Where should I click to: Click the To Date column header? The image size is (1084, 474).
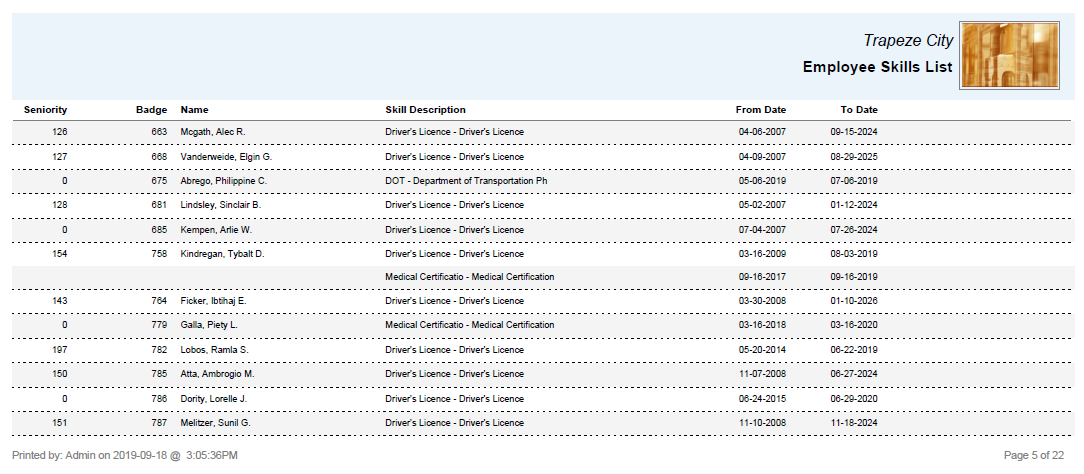pyautogui.click(x=859, y=110)
